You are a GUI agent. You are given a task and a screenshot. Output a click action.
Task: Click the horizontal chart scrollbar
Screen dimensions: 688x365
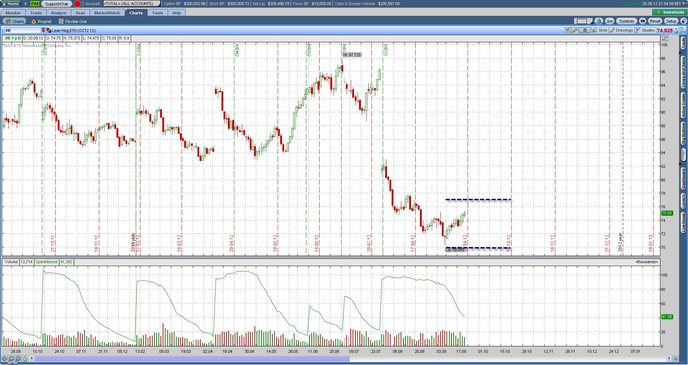pyautogui.click(x=192, y=359)
